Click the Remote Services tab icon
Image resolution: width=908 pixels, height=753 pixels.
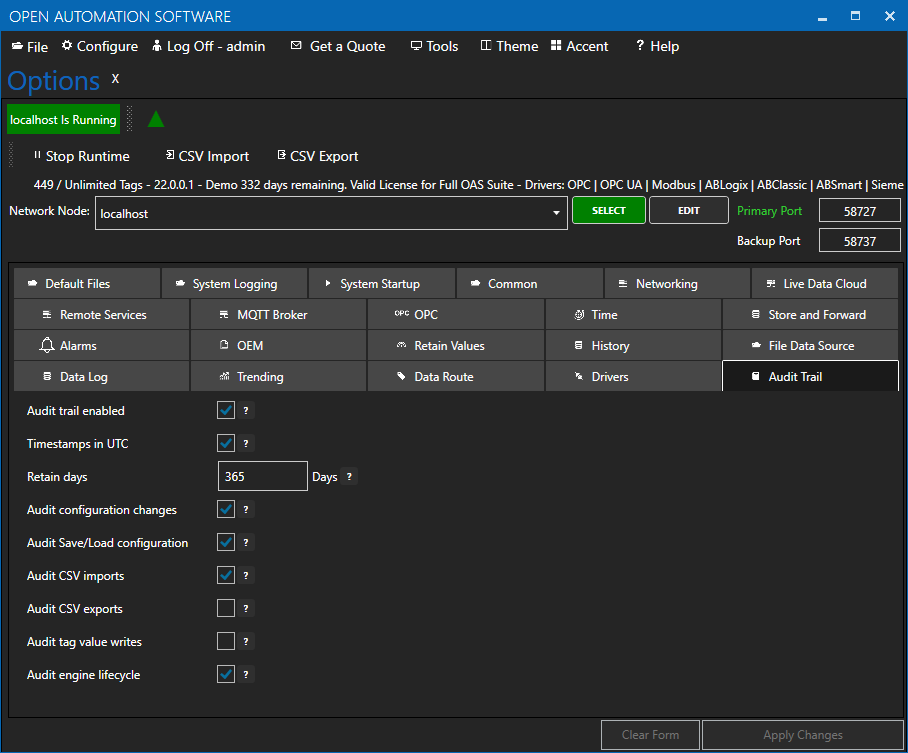(x=47, y=315)
